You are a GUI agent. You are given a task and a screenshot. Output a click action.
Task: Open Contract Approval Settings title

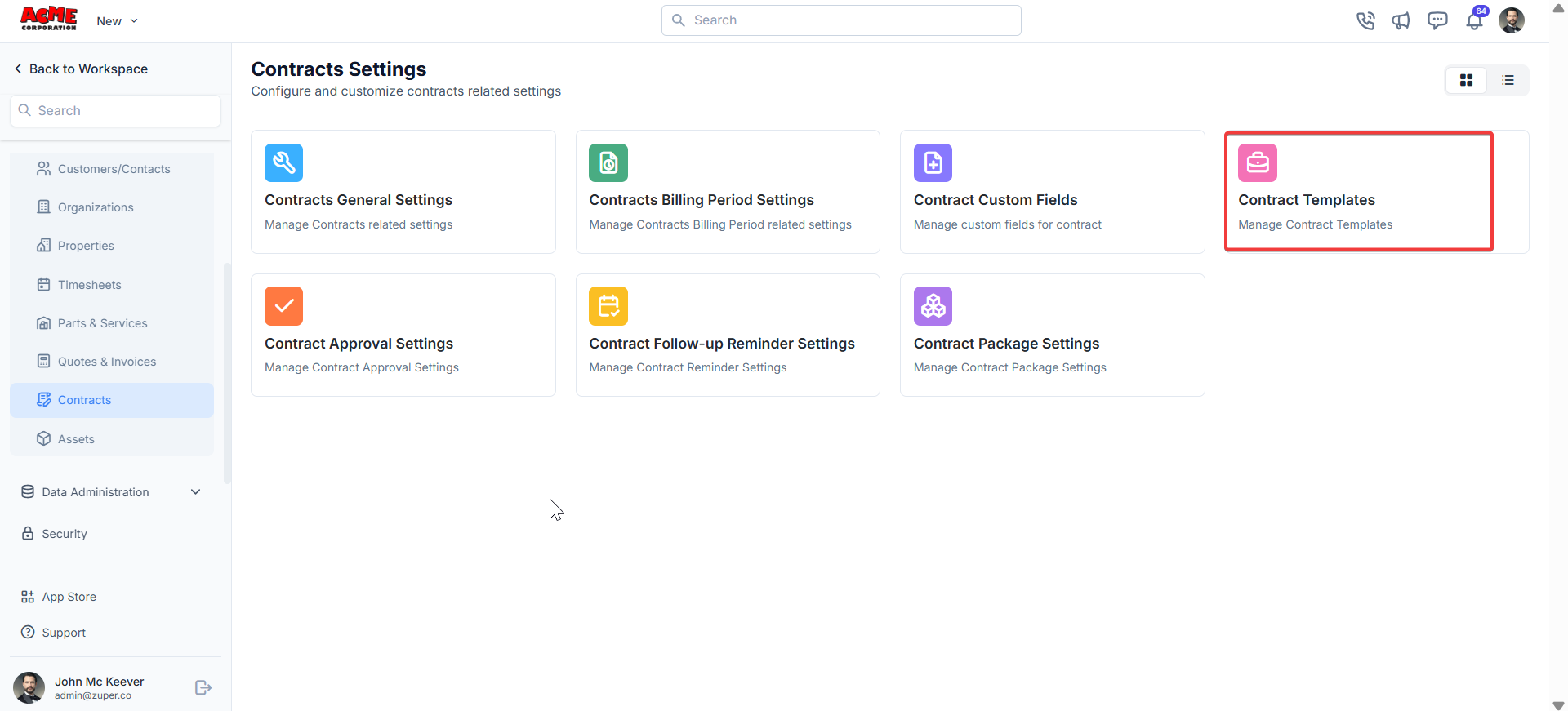tap(359, 344)
